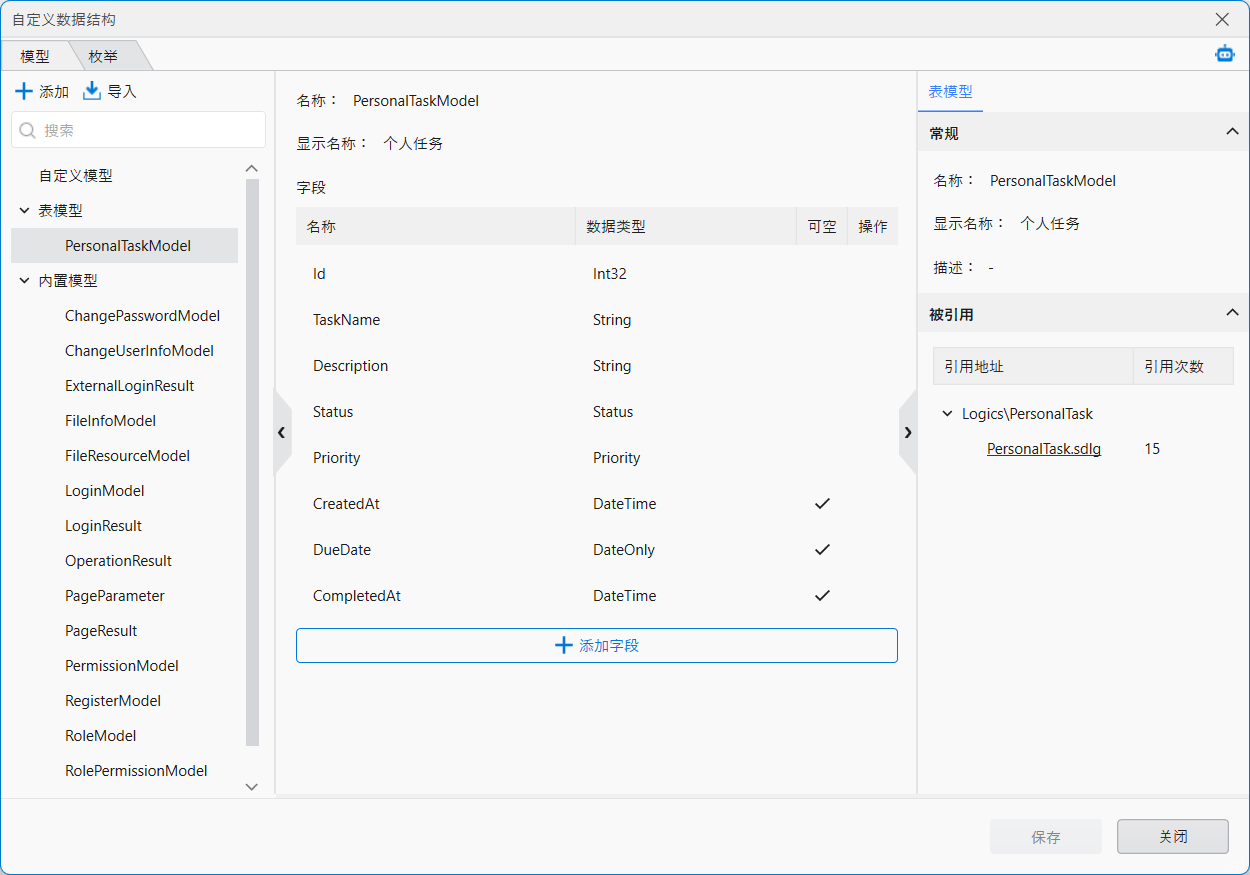Image resolution: width=1250 pixels, height=875 pixels.
Task: Collapse the 常规 section
Action: click(x=1232, y=133)
